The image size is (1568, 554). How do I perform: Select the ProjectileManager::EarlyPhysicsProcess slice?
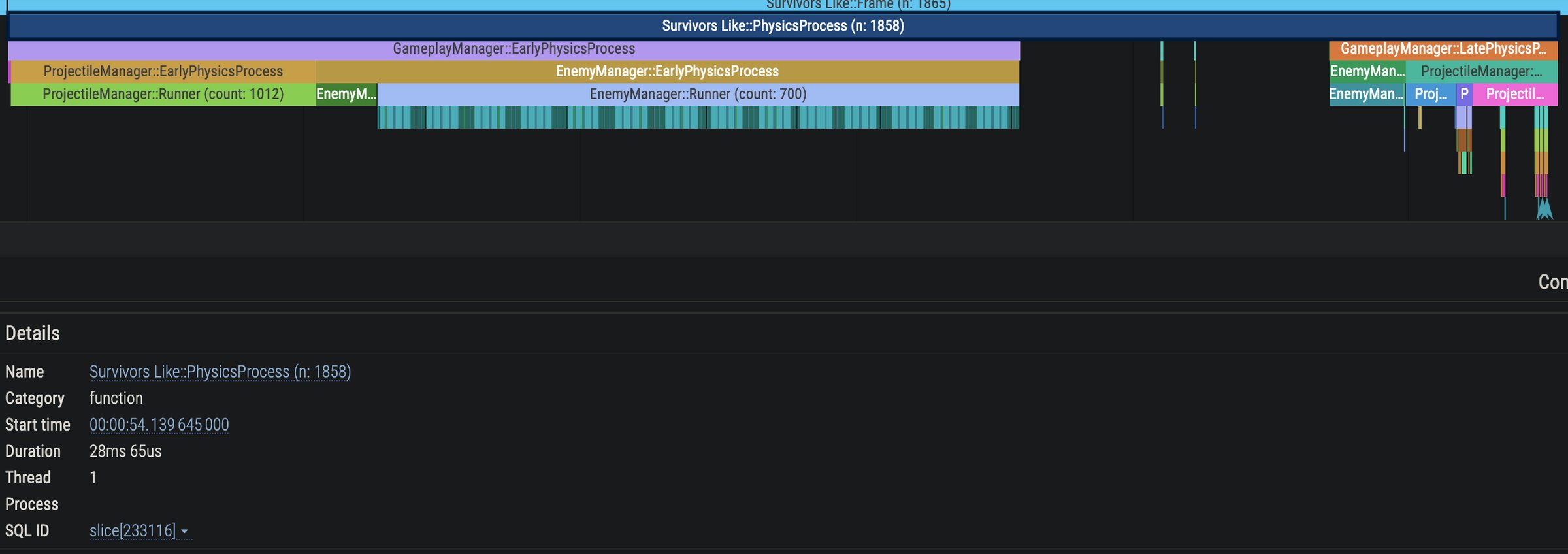(163, 71)
